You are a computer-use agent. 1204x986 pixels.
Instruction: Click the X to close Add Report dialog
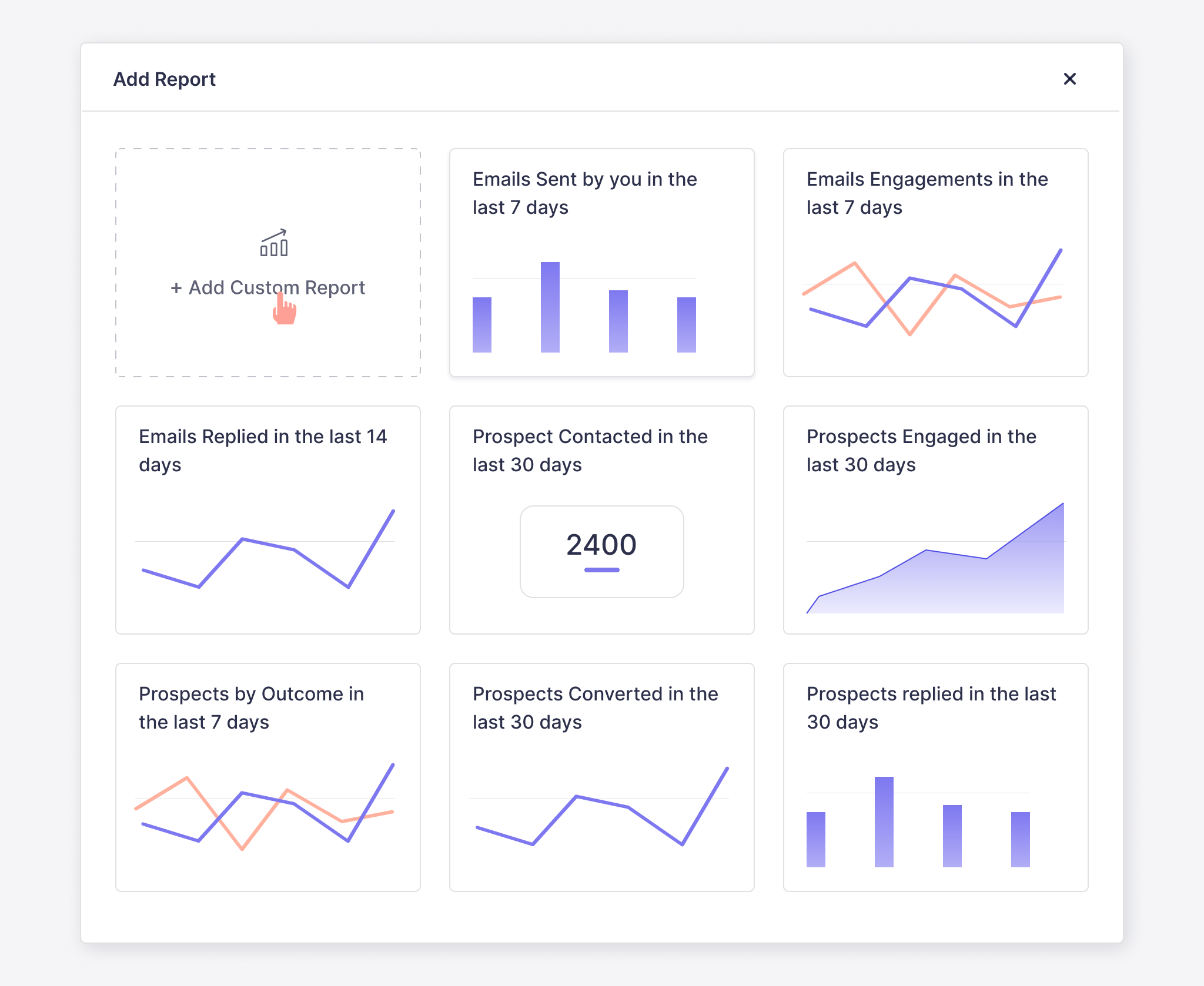click(x=1070, y=79)
